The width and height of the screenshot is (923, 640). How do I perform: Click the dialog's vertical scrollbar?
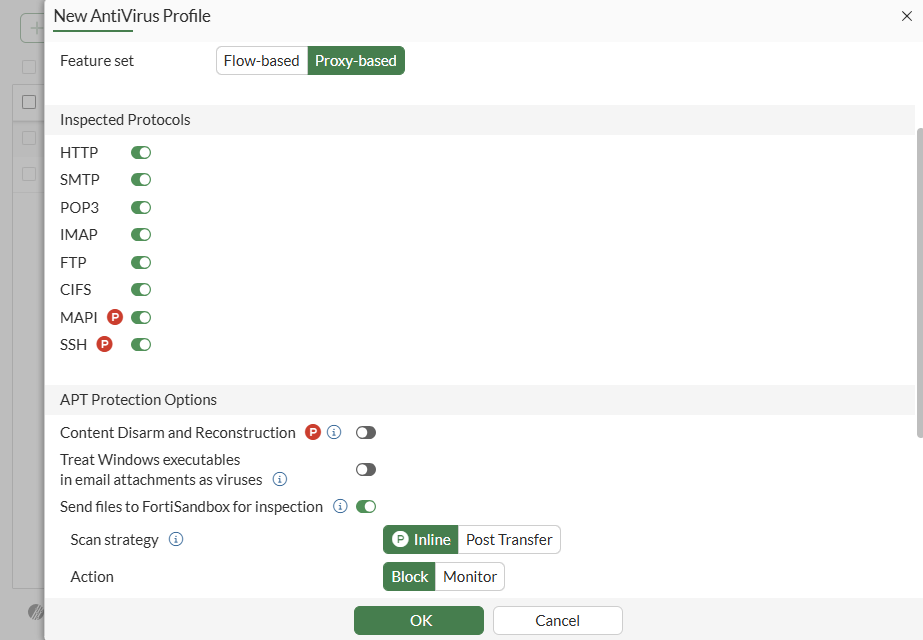pos(919,280)
